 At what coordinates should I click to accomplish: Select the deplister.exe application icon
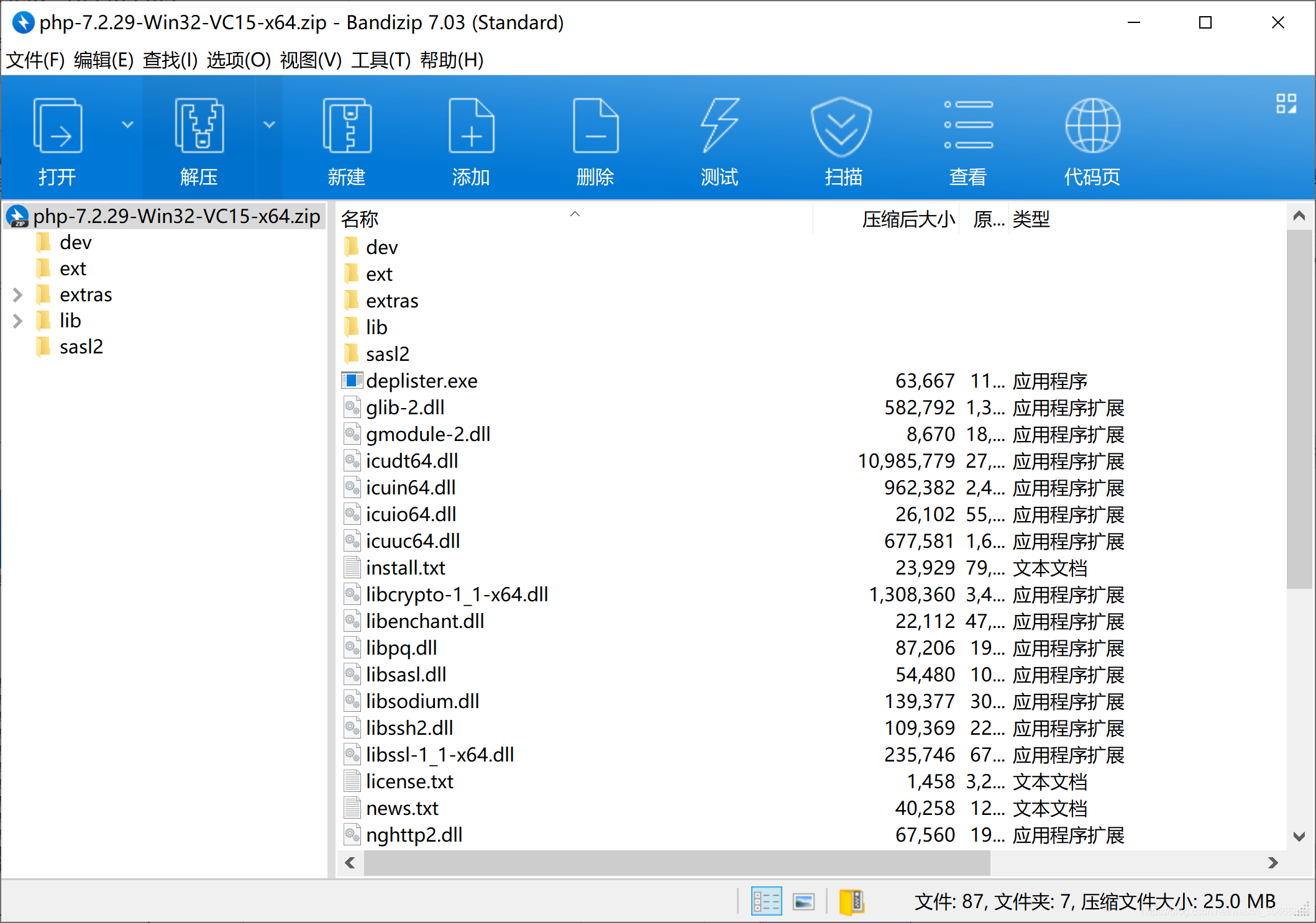pos(352,380)
